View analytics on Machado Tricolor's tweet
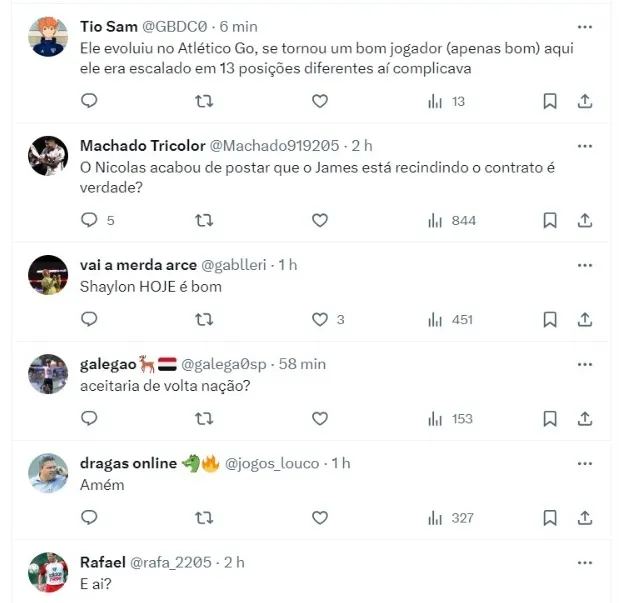The height and width of the screenshot is (603, 629). (x=452, y=220)
